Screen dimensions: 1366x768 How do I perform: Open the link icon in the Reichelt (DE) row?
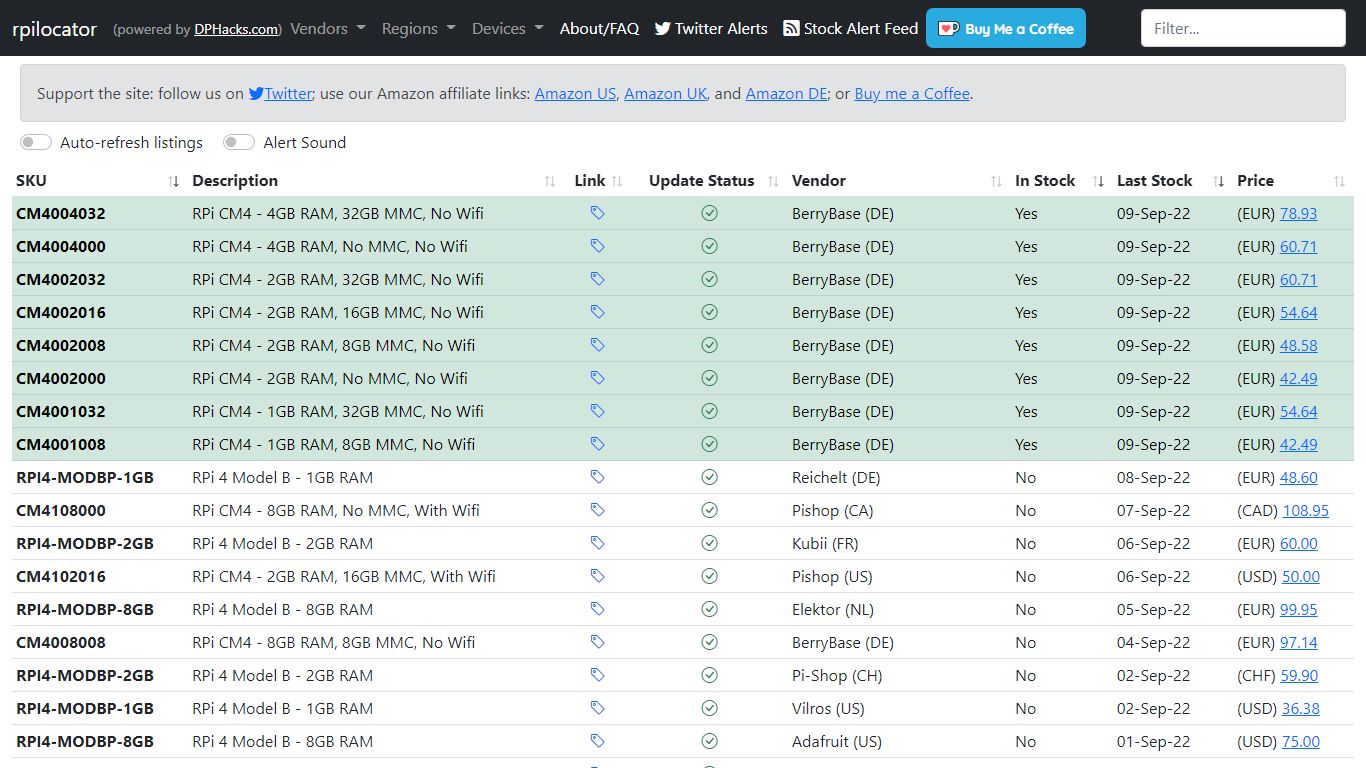pos(597,477)
